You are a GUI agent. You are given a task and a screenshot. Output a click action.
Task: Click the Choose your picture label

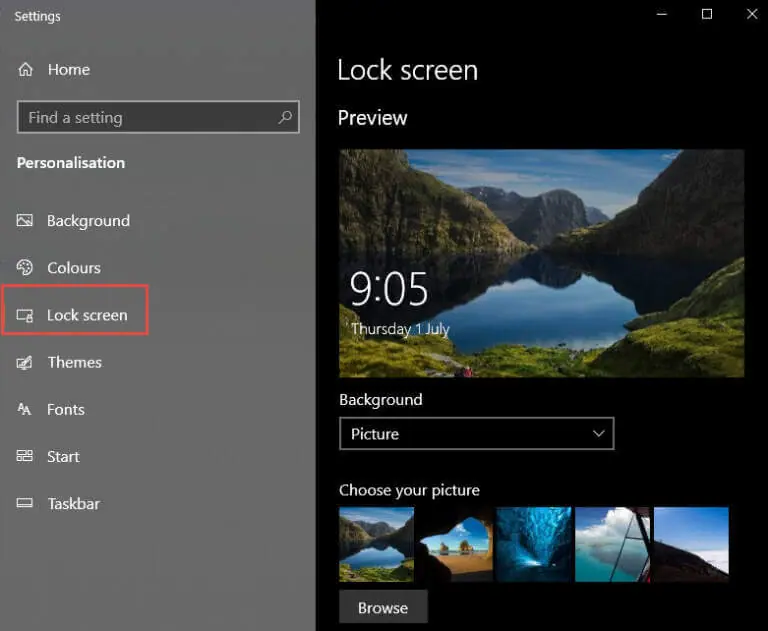(x=409, y=490)
